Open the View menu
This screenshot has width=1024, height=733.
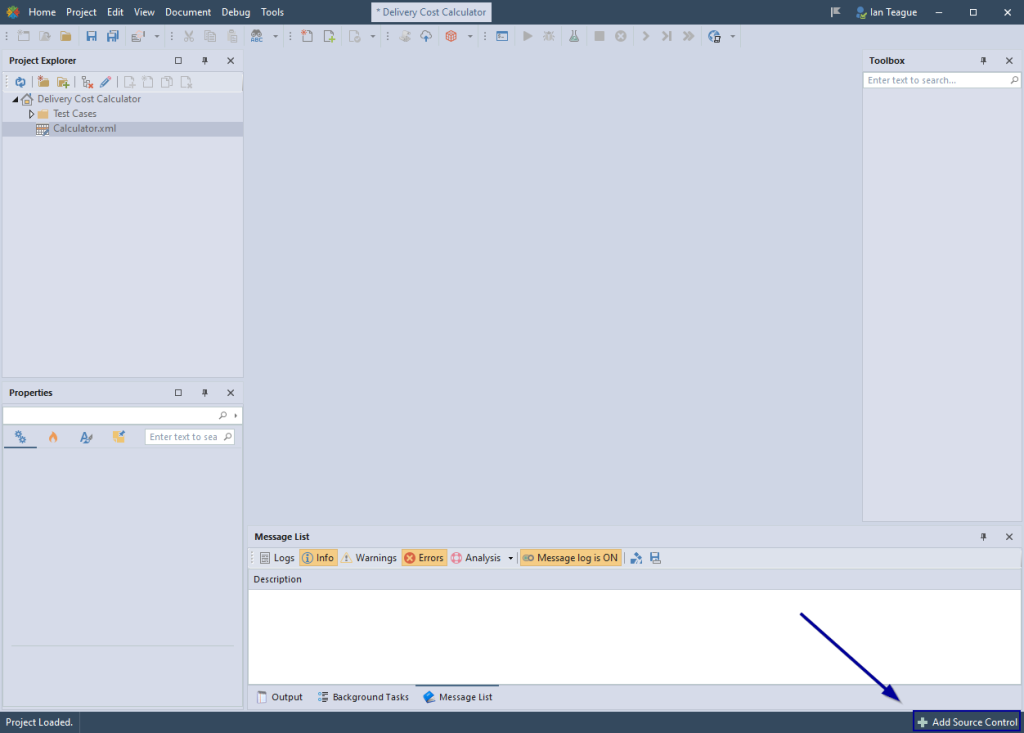pyautogui.click(x=144, y=12)
